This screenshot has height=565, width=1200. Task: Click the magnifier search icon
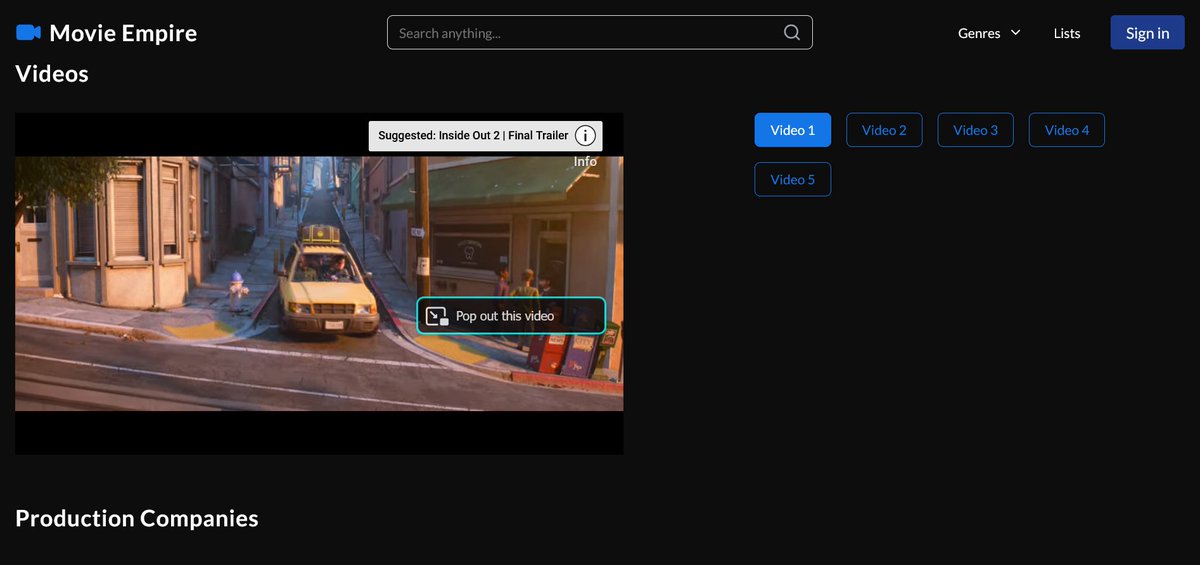pos(792,32)
